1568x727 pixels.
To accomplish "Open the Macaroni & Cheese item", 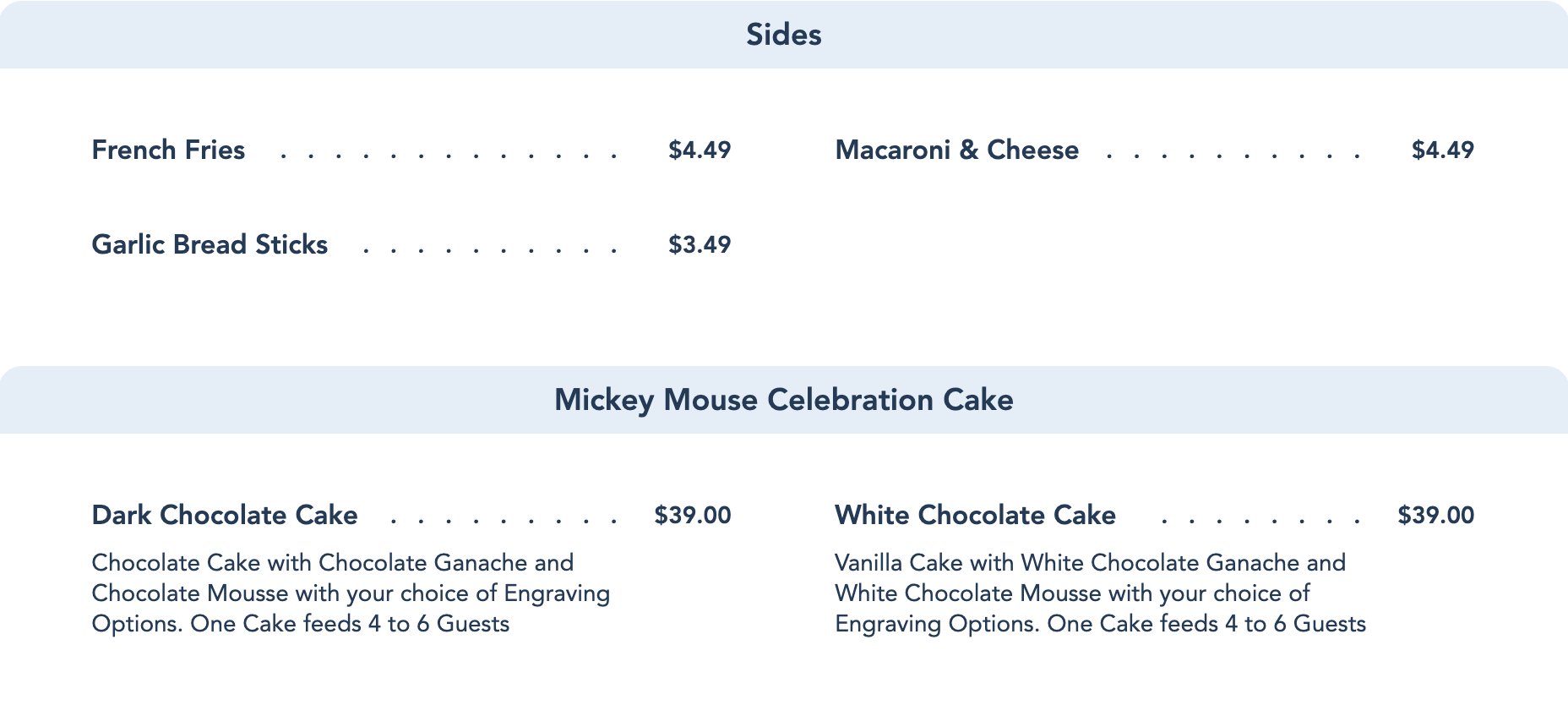I will pyautogui.click(x=956, y=150).
